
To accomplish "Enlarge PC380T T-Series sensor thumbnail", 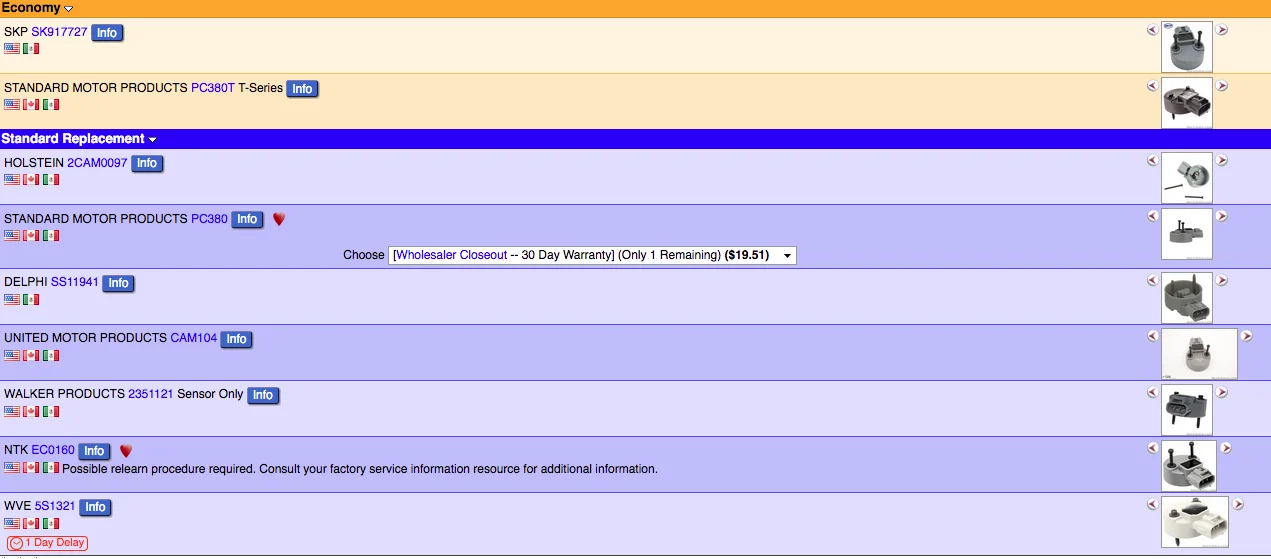I will point(1187,102).
